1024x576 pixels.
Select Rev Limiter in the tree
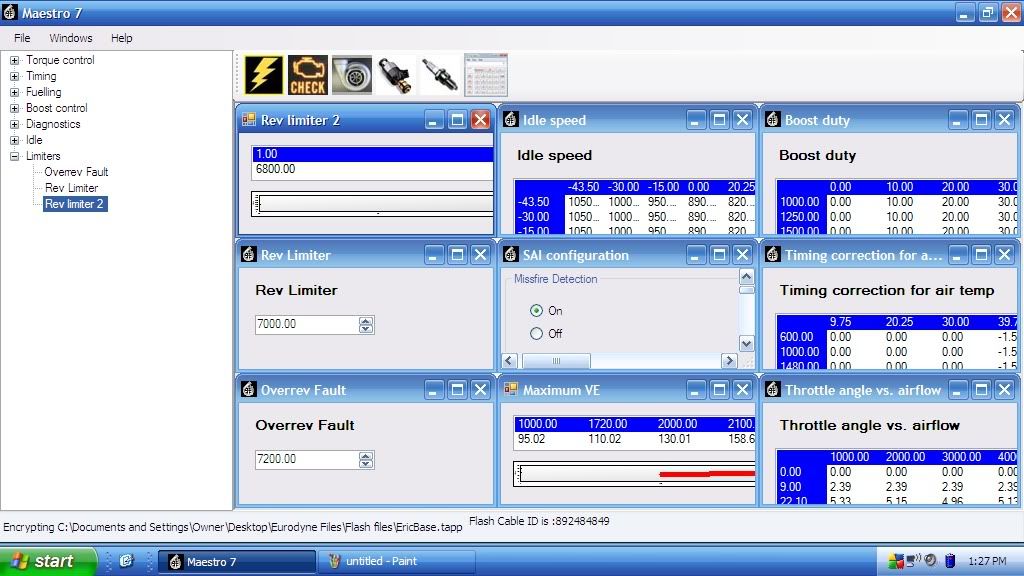point(71,188)
